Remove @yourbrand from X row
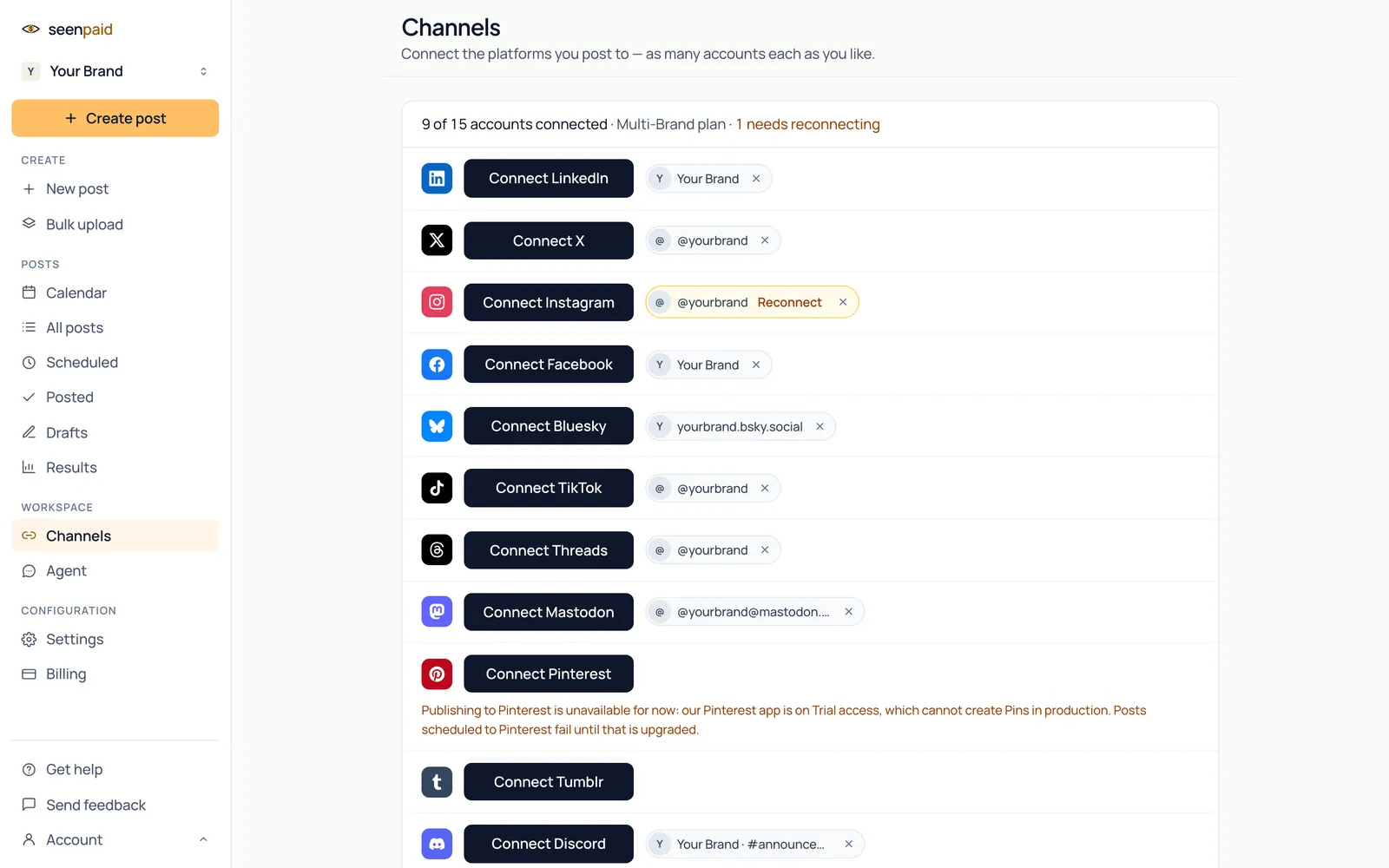The image size is (1389, 868). [765, 240]
